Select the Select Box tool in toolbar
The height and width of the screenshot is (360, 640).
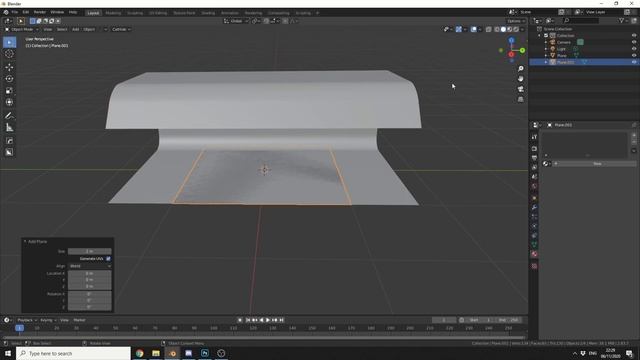(9, 42)
